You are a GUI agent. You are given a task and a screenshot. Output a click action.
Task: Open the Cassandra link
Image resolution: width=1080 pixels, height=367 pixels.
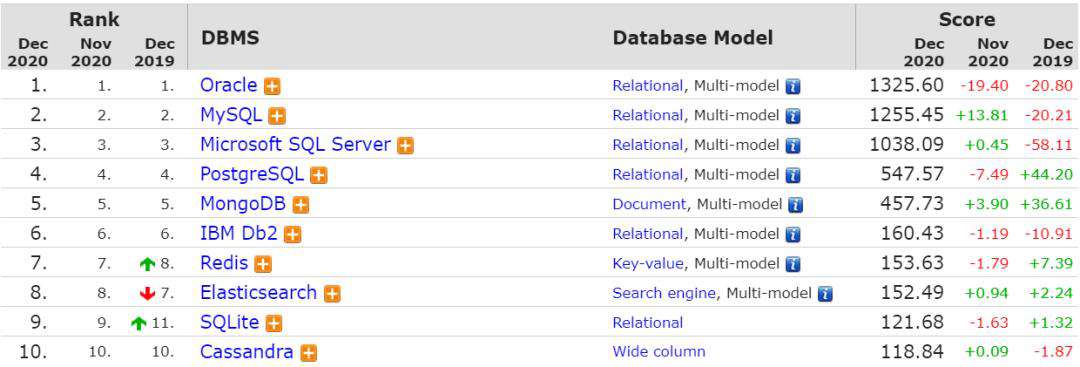247,353
